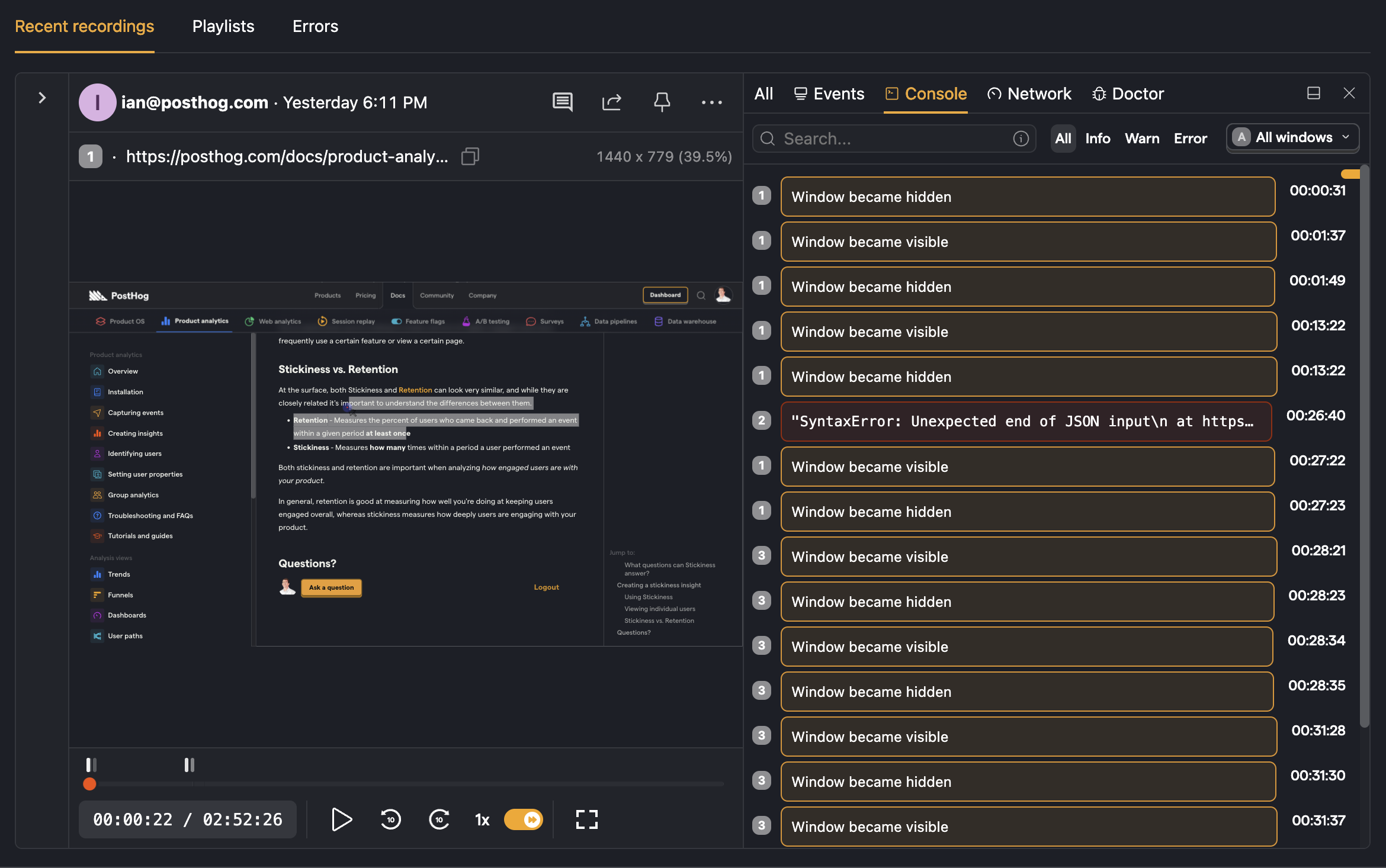Open the Network inspector tab

coord(1029,94)
